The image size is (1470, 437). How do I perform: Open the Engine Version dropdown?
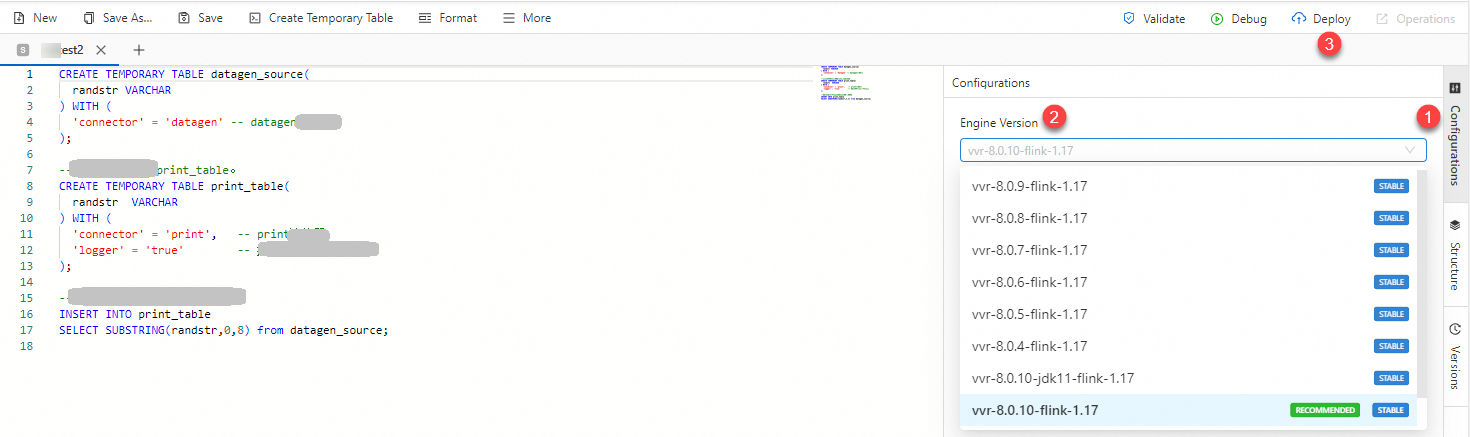[x=1193, y=151]
